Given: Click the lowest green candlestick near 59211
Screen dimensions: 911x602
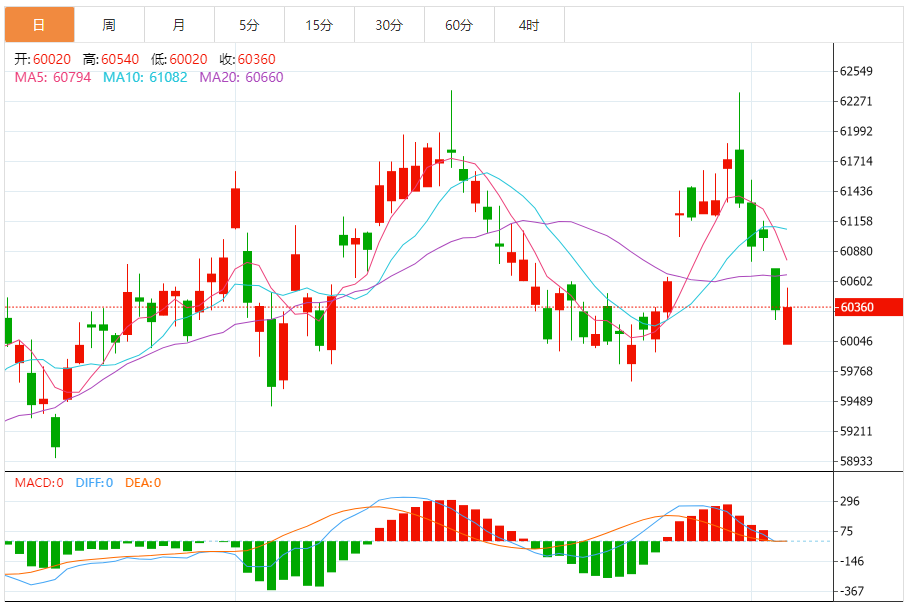Looking at the screenshot, I should [55, 432].
